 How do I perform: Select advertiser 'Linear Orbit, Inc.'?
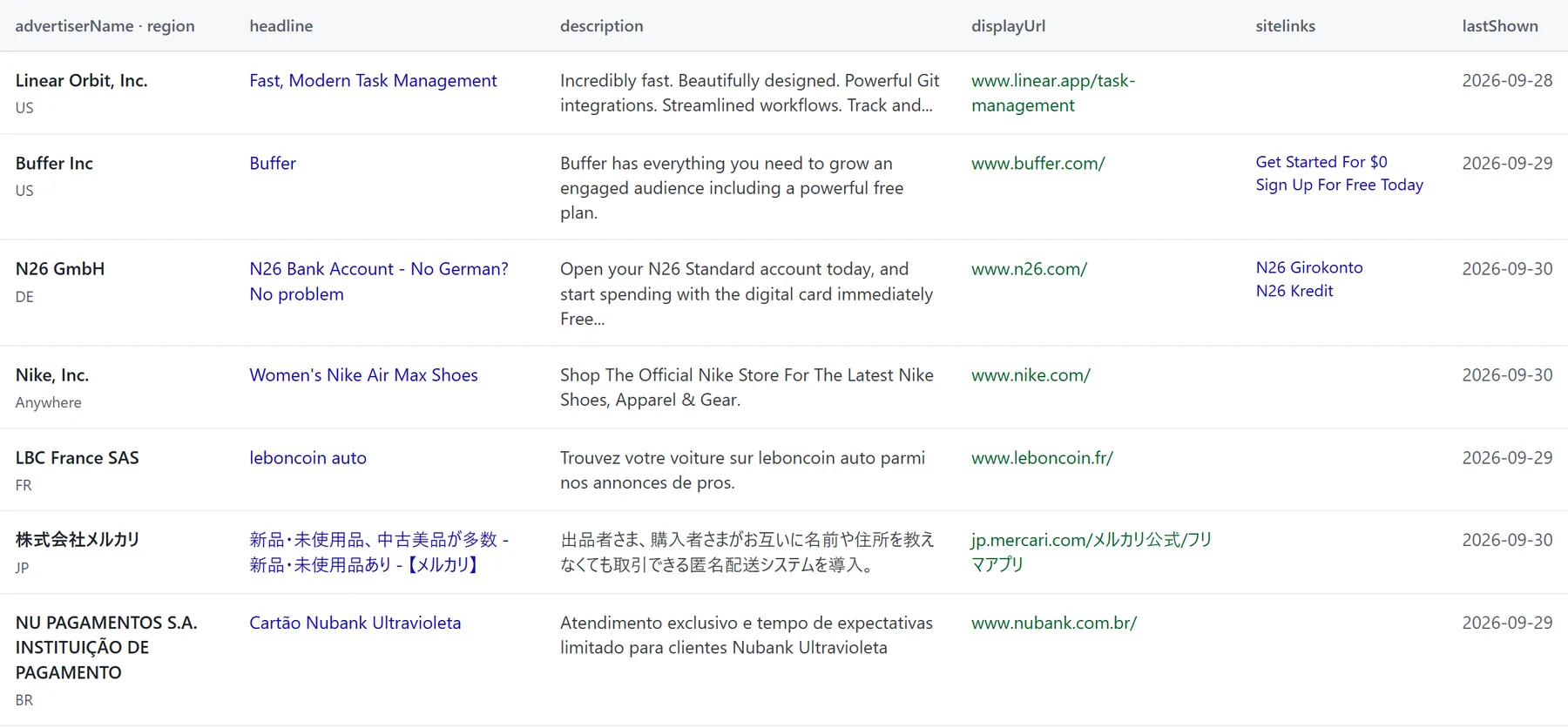(x=81, y=81)
